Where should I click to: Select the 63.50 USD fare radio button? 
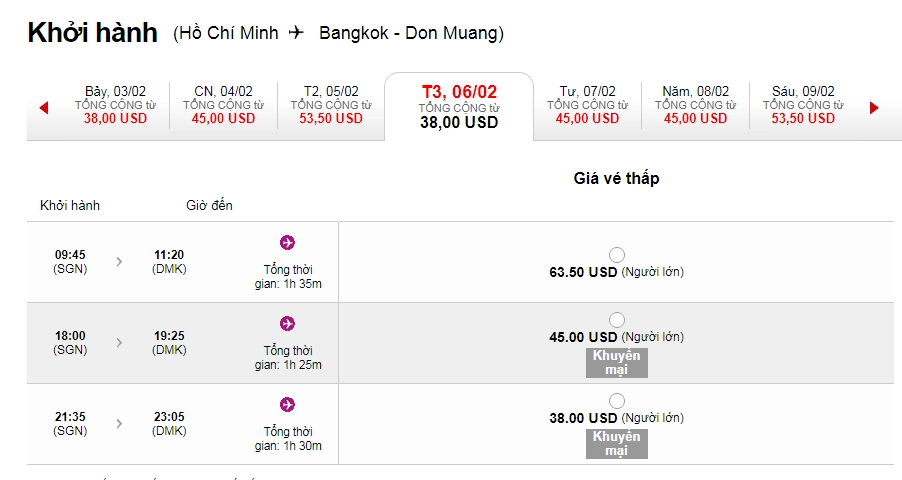click(617, 255)
